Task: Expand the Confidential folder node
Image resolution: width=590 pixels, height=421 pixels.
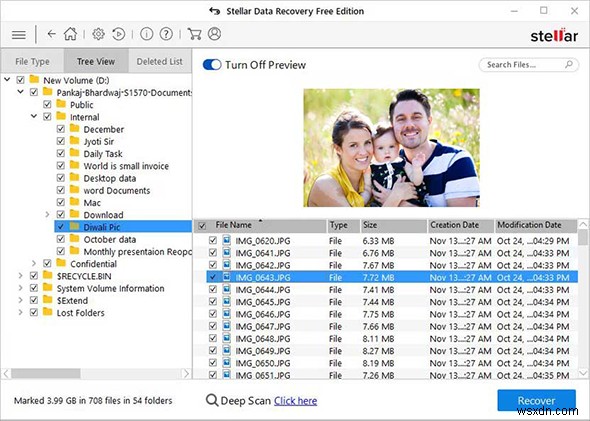Action: click(x=34, y=263)
